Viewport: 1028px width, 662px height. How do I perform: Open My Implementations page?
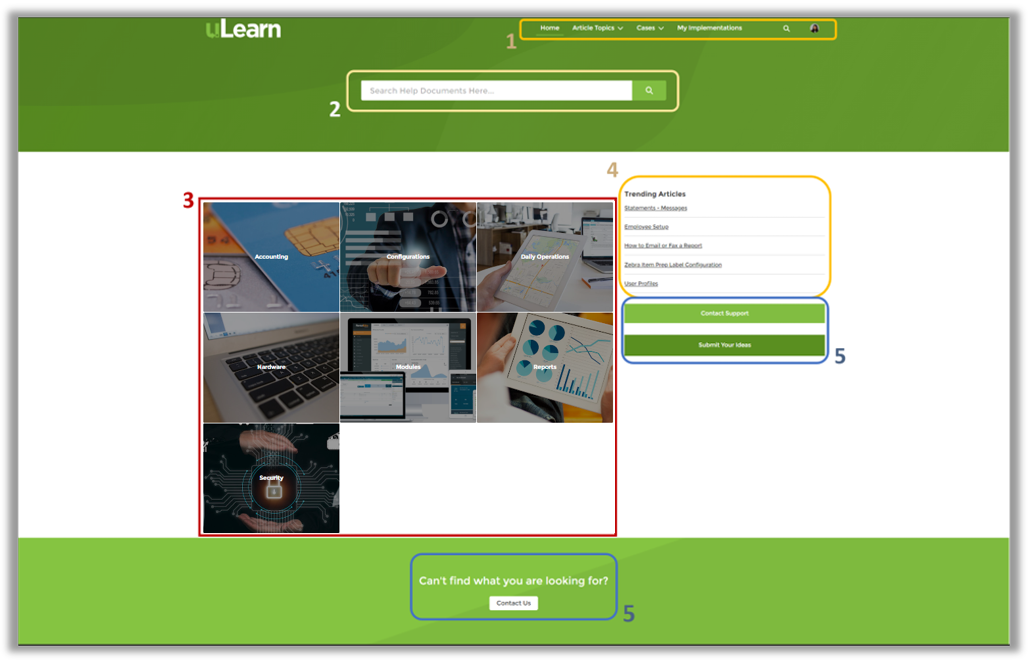[709, 28]
